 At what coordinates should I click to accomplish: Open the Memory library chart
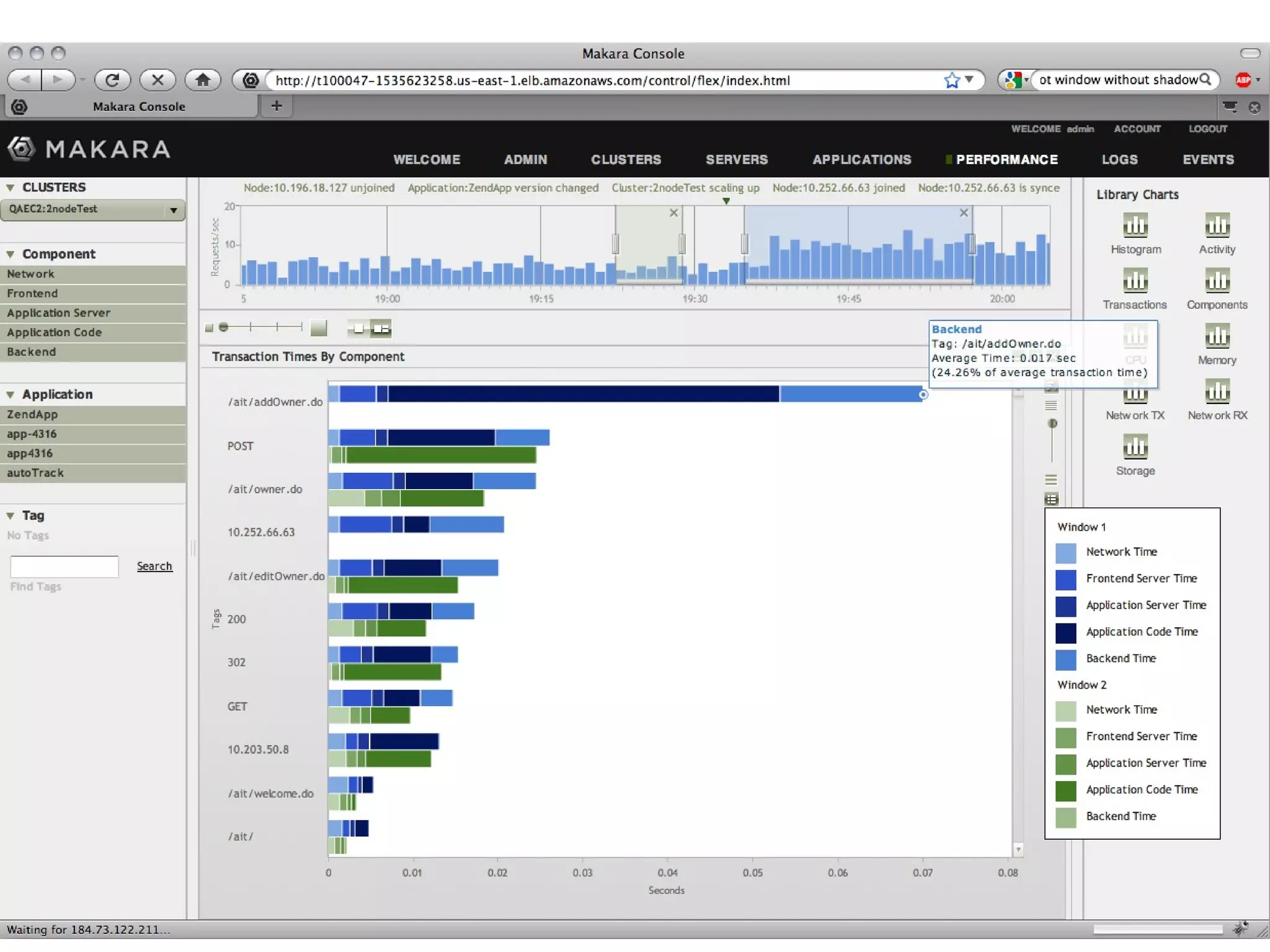[1217, 337]
